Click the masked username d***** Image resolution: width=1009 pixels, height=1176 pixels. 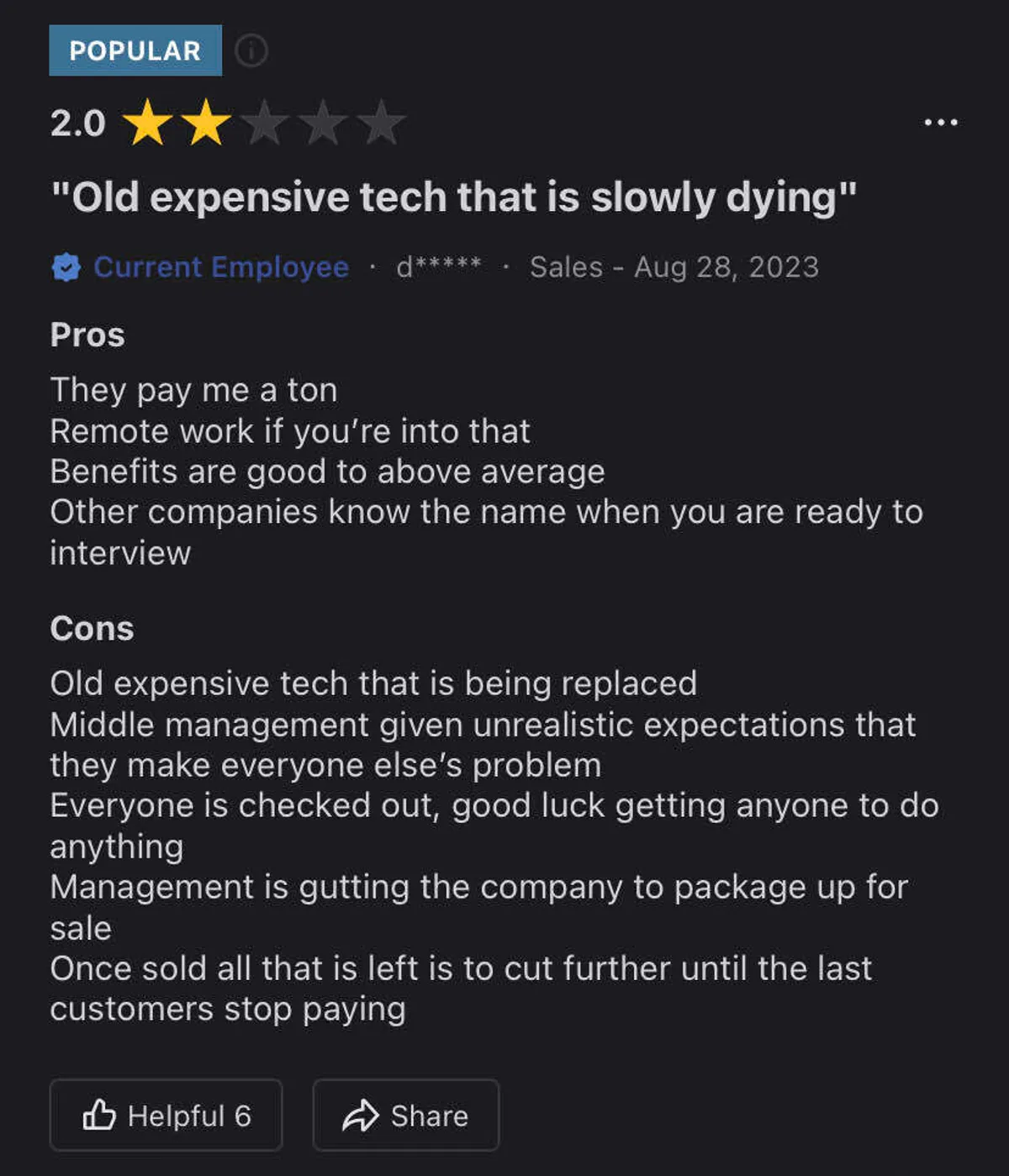(x=438, y=266)
